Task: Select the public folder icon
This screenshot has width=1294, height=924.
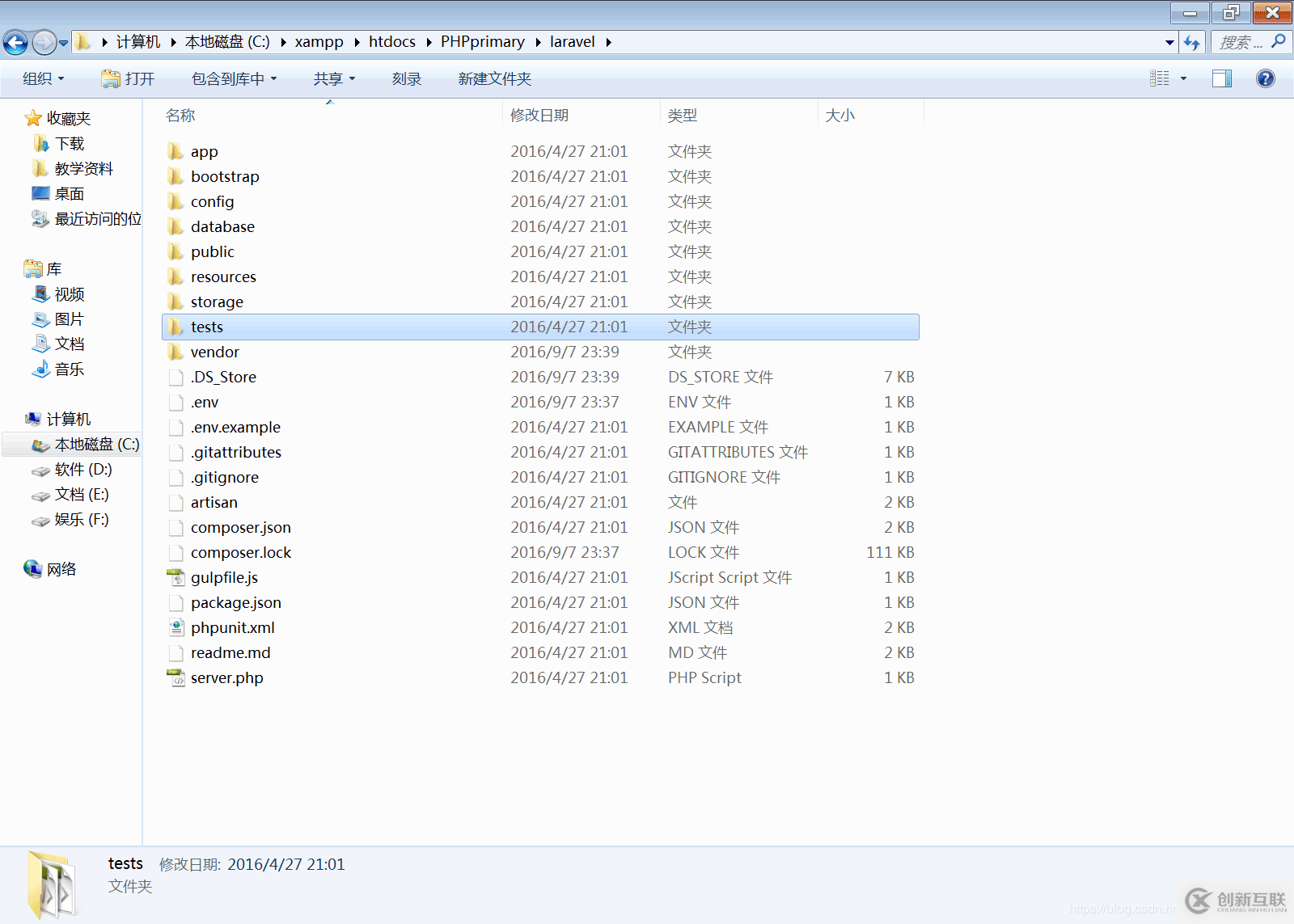Action: (x=175, y=251)
